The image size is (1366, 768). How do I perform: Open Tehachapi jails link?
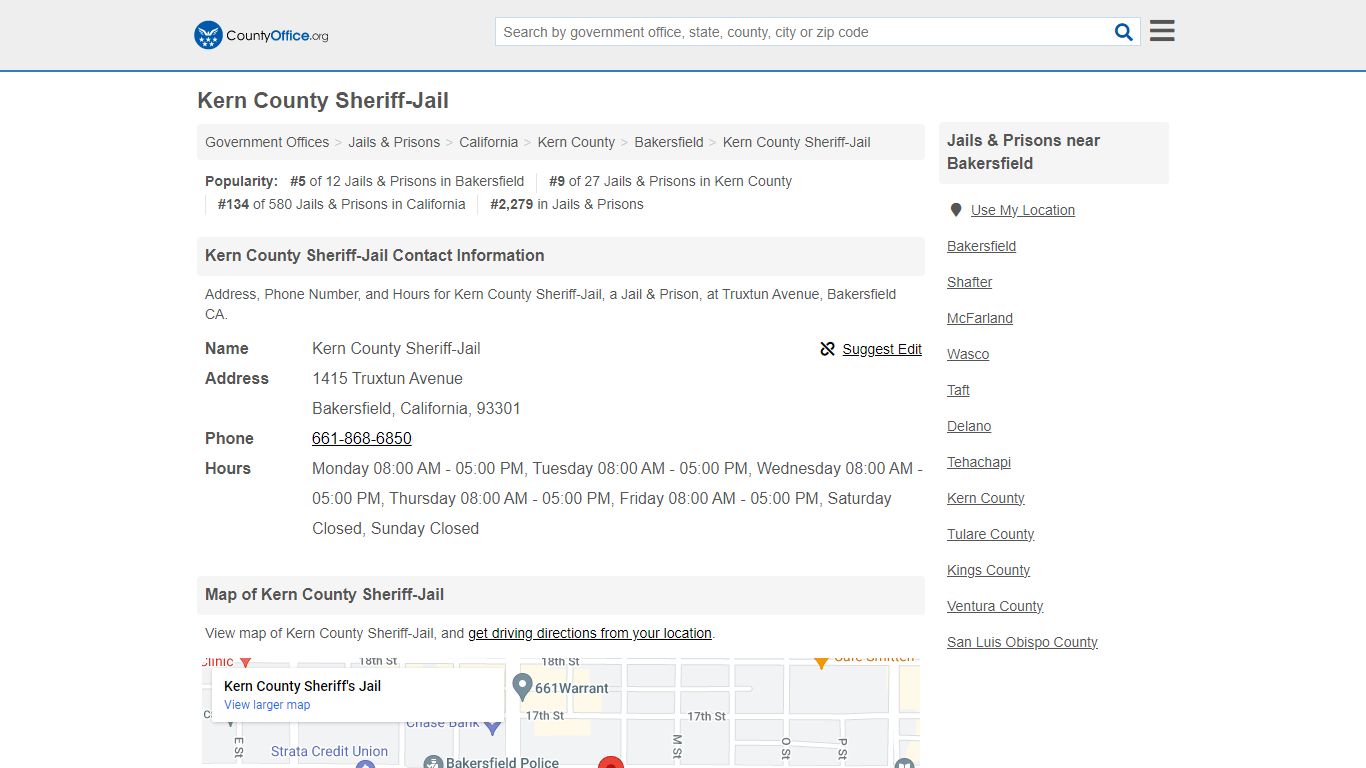tap(979, 462)
